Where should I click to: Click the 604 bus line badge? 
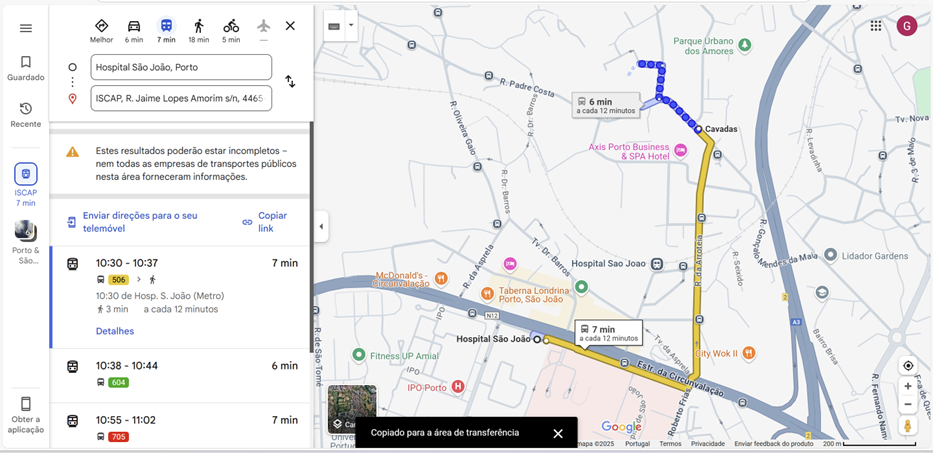pos(118,382)
